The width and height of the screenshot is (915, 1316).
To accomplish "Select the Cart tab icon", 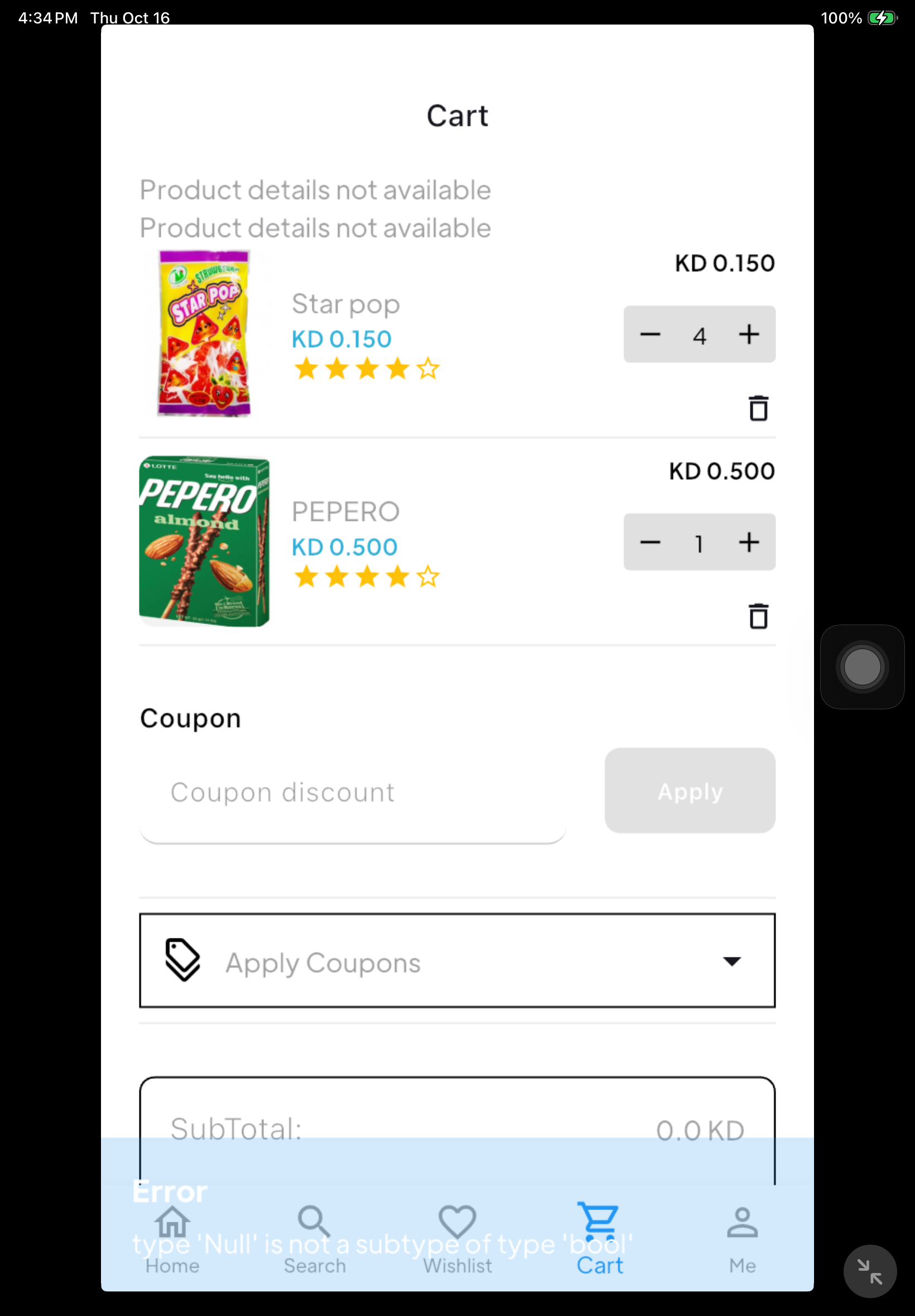I will (x=599, y=1223).
